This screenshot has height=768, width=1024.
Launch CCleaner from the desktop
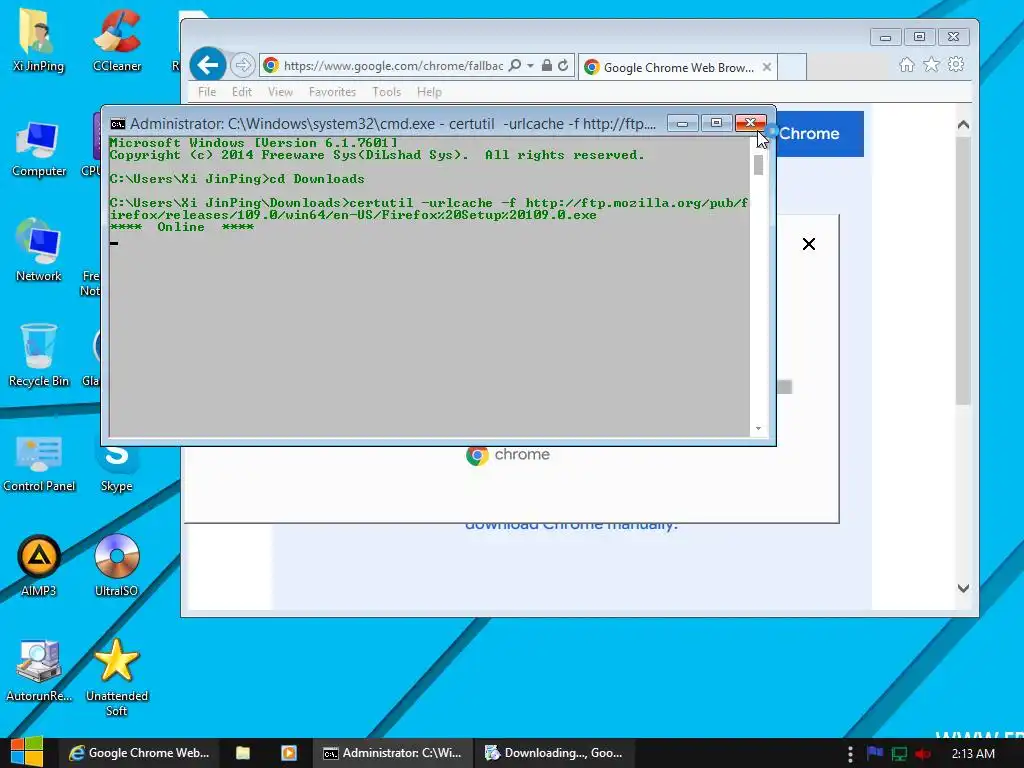pyautogui.click(x=116, y=39)
